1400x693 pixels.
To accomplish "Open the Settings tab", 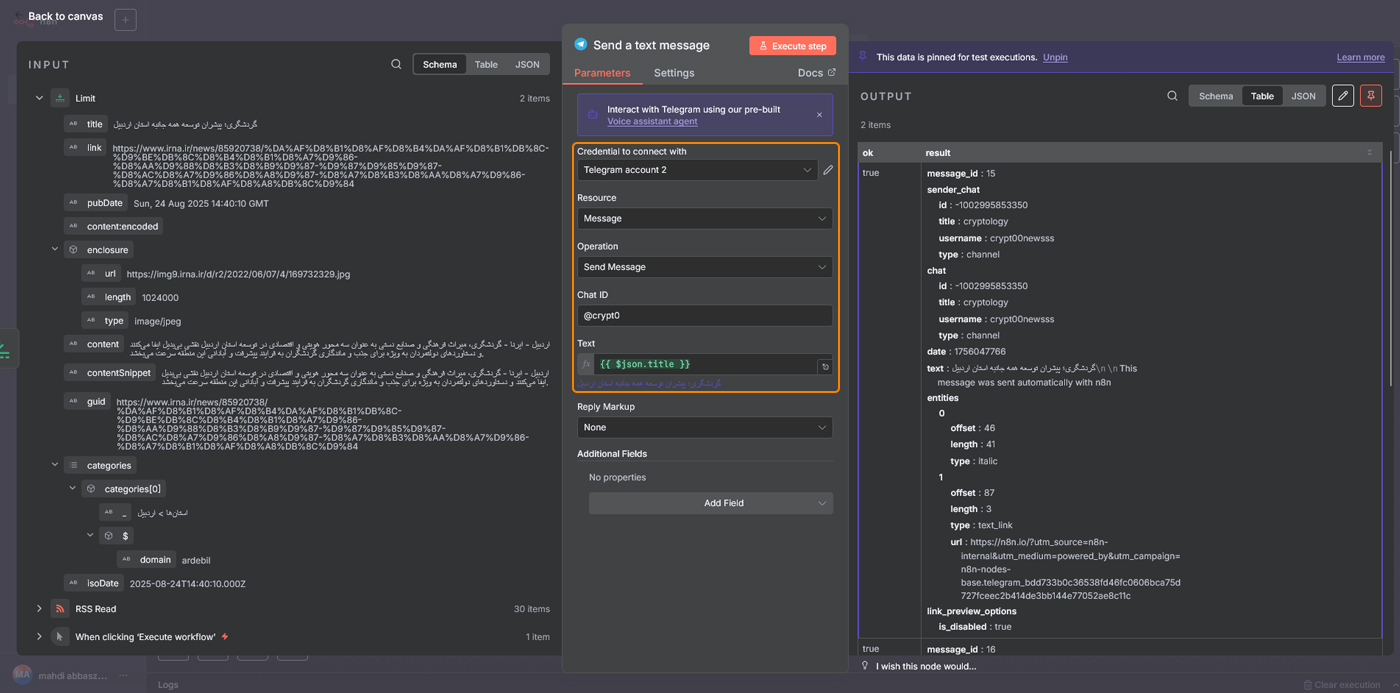I will click(x=674, y=73).
